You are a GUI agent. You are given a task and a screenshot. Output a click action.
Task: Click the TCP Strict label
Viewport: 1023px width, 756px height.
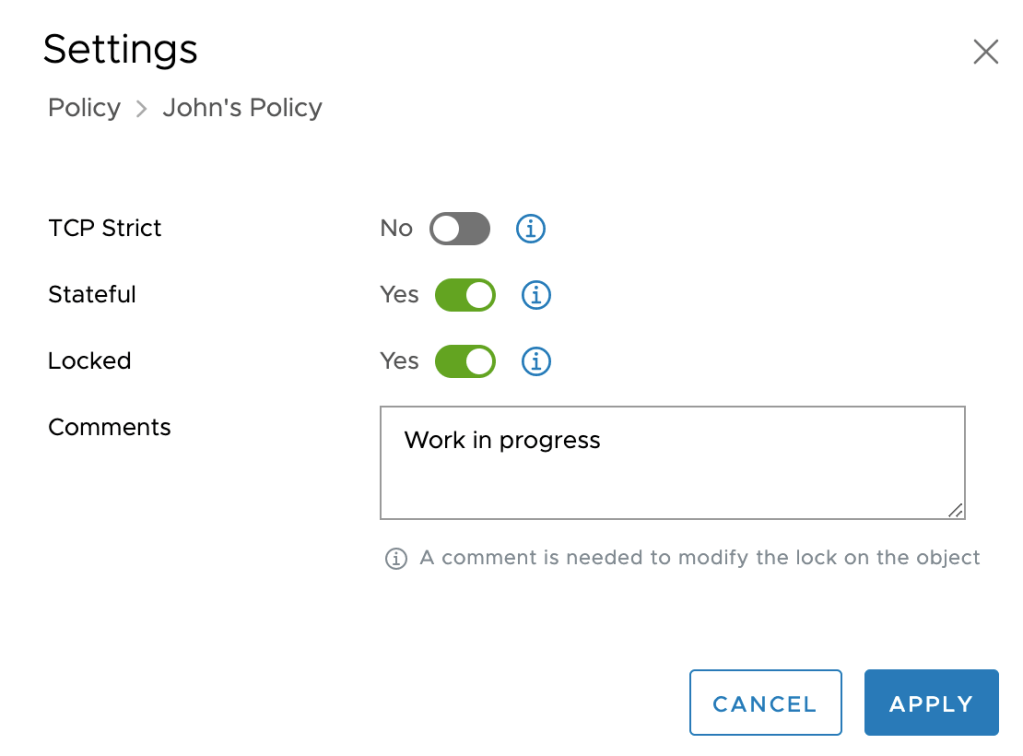(x=105, y=228)
